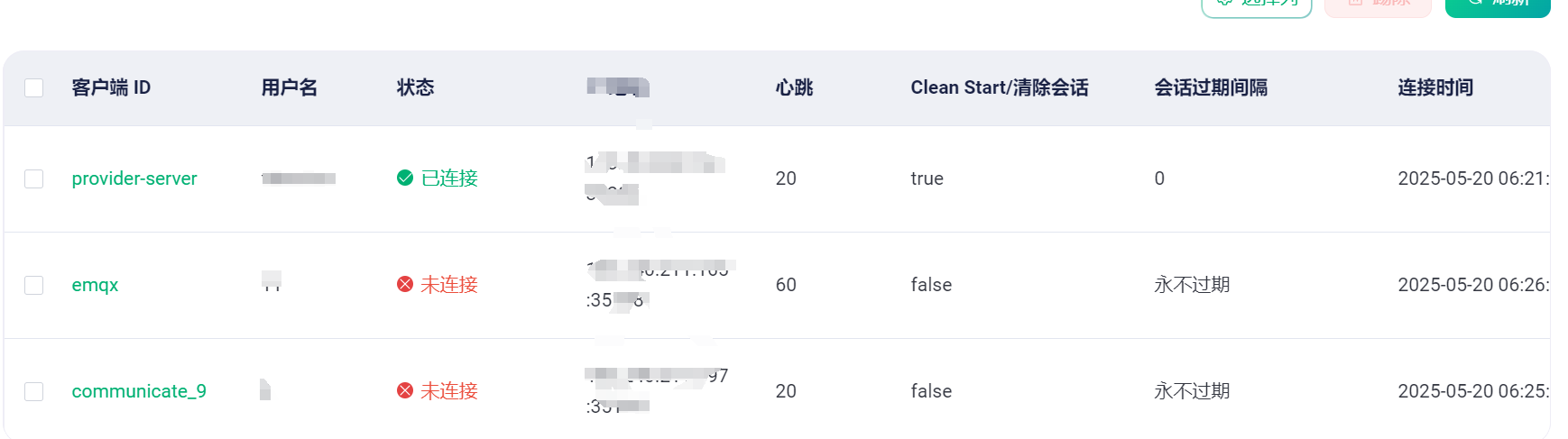Image resolution: width=1568 pixels, height=439 pixels.
Task: Click the 连接时间 column header
Action: tap(1435, 87)
